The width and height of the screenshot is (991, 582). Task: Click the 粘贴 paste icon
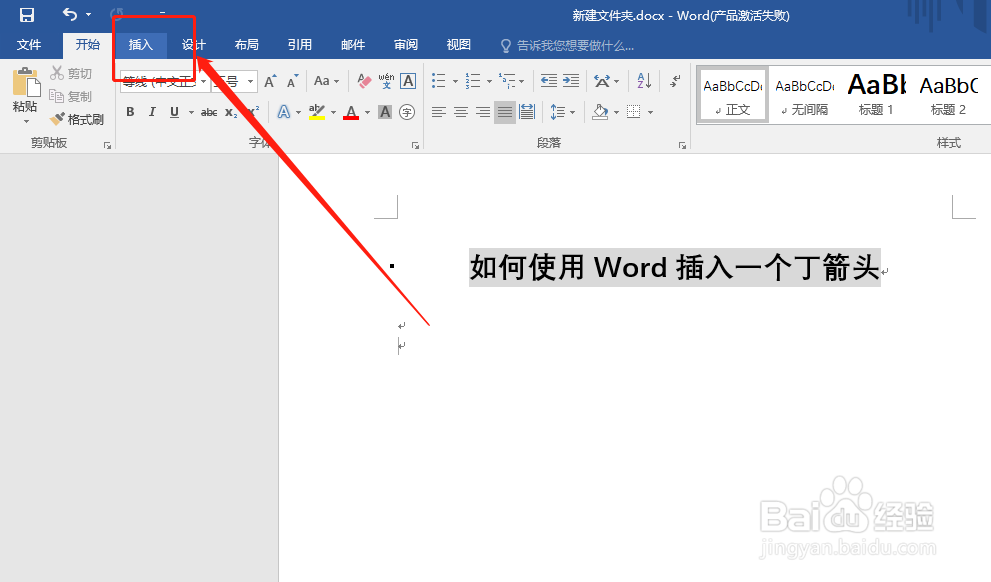[25, 83]
